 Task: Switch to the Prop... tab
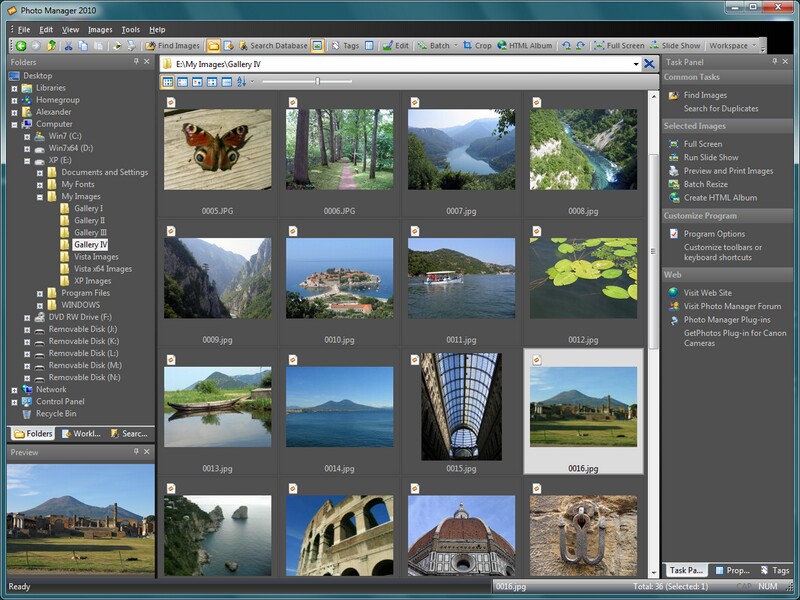[732, 570]
